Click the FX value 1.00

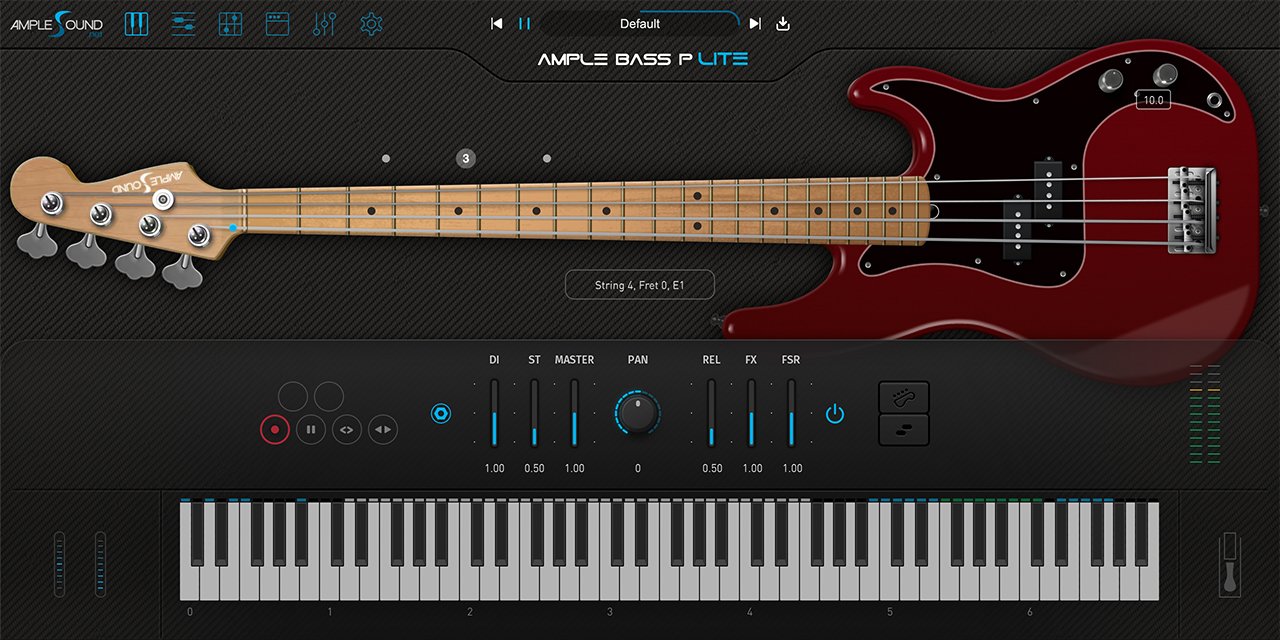pos(751,468)
